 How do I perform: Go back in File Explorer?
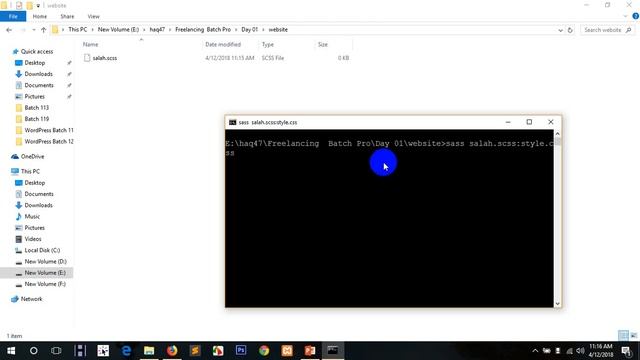click(9, 30)
